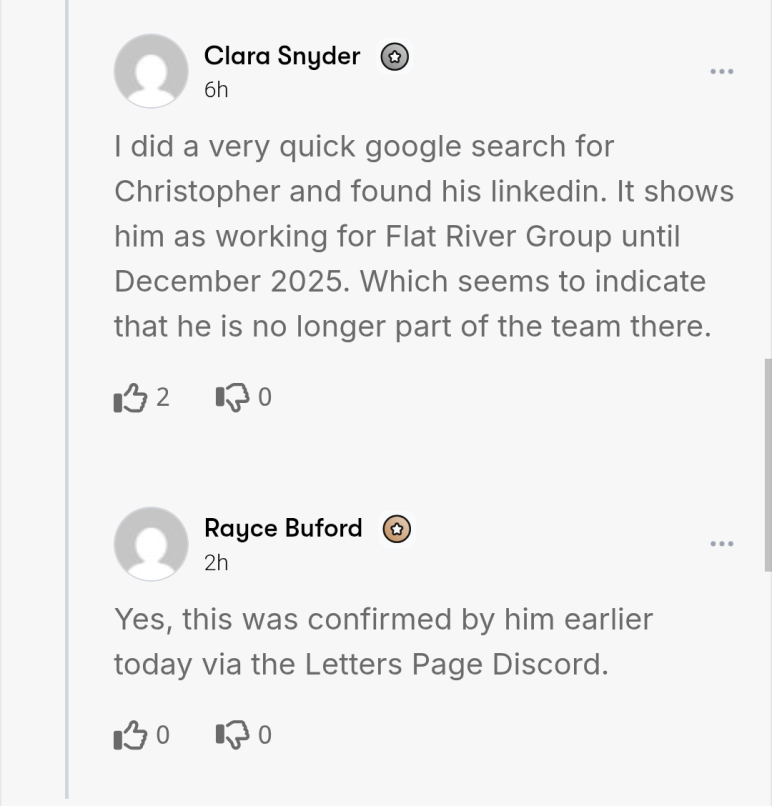This screenshot has width=772, height=806.
Task: Open more options for Clara Snyder's comment
Action: coord(722,71)
